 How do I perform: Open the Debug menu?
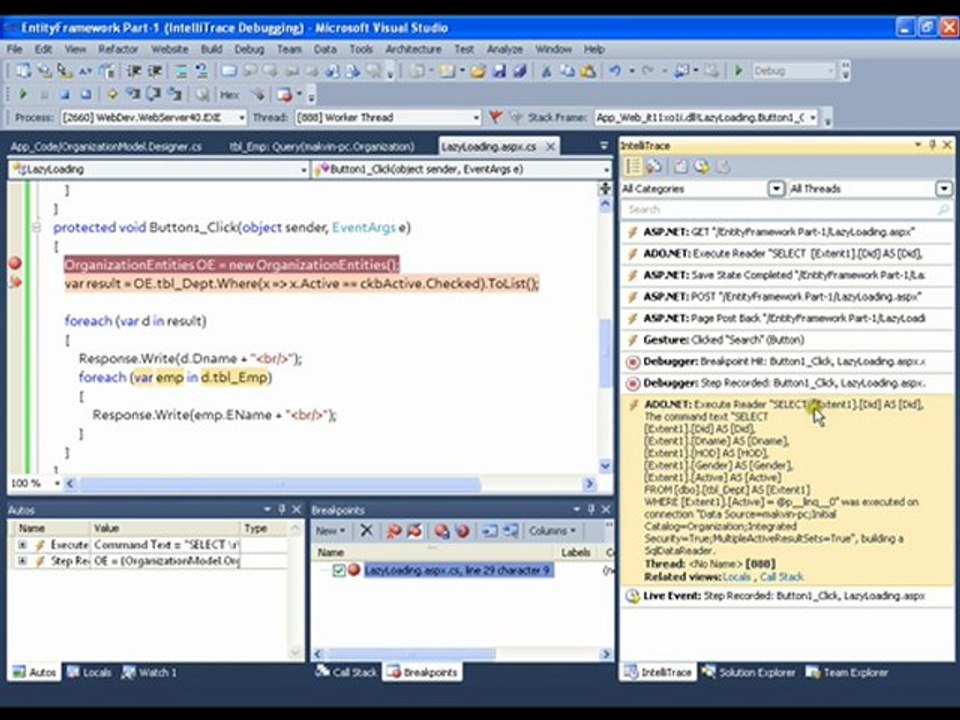coord(249,49)
